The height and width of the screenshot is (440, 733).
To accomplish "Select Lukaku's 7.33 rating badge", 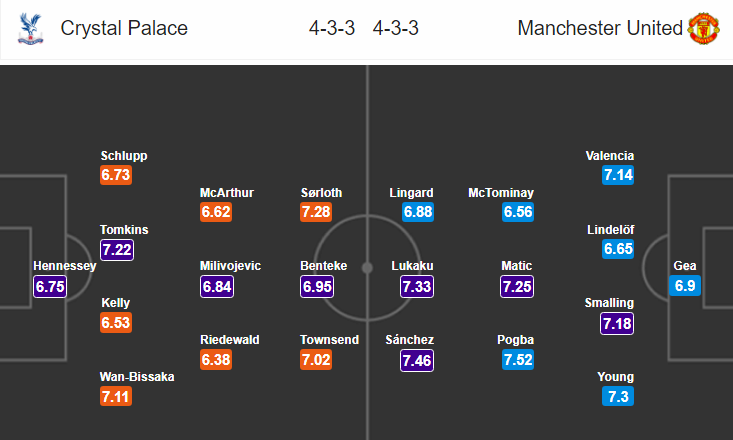I will (x=417, y=286).
